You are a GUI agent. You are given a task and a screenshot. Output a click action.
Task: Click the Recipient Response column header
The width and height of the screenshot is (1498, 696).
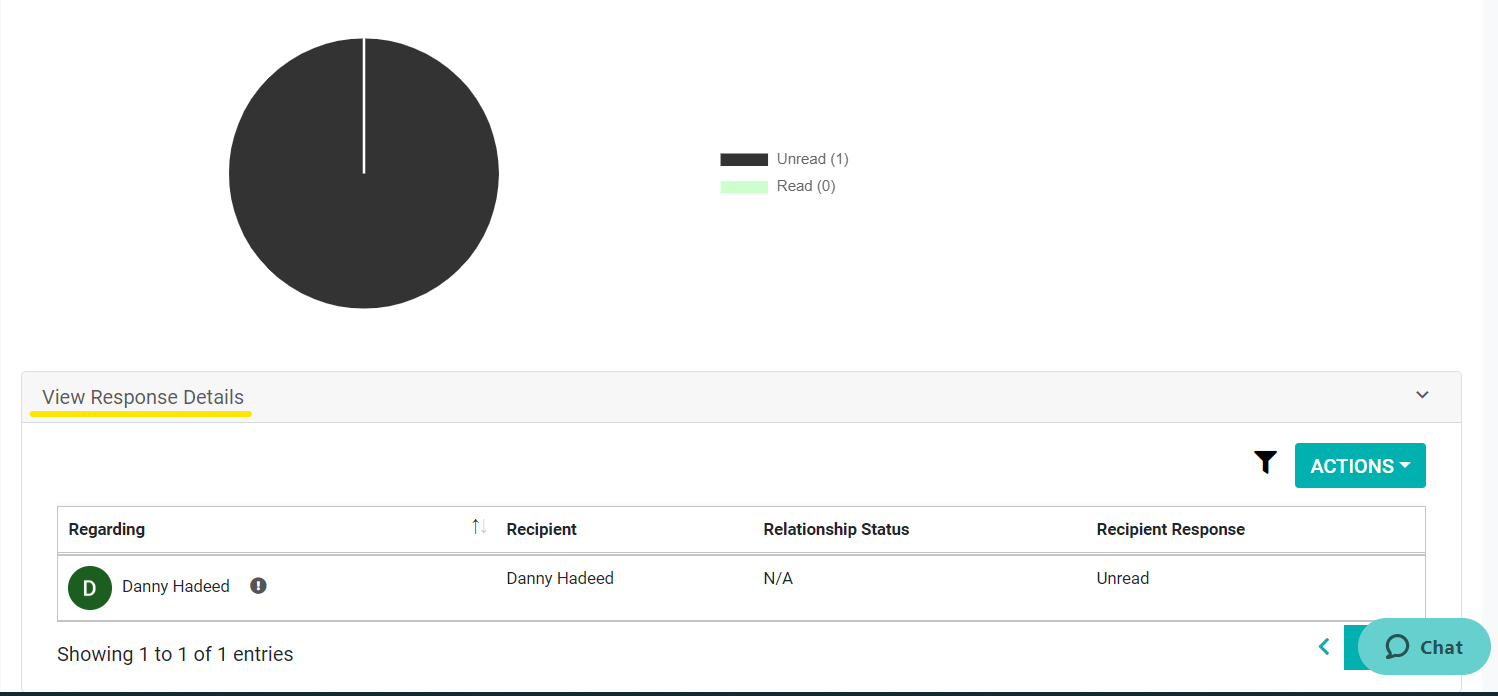click(x=1170, y=529)
